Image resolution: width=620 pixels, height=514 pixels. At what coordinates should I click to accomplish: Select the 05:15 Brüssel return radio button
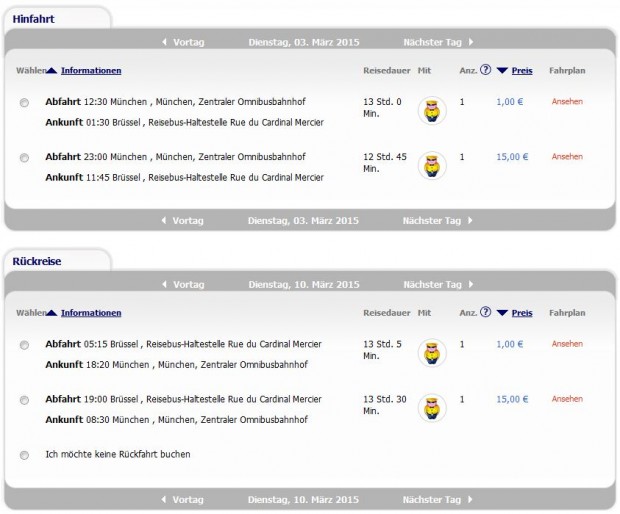click(x=24, y=345)
